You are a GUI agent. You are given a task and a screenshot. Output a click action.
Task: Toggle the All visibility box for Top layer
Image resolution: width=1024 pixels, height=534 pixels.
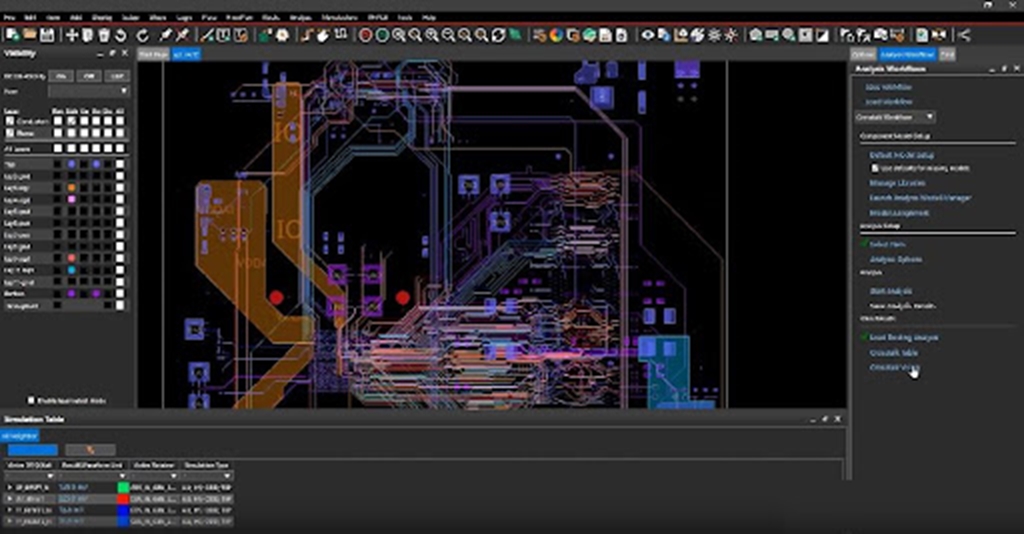(x=120, y=165)
